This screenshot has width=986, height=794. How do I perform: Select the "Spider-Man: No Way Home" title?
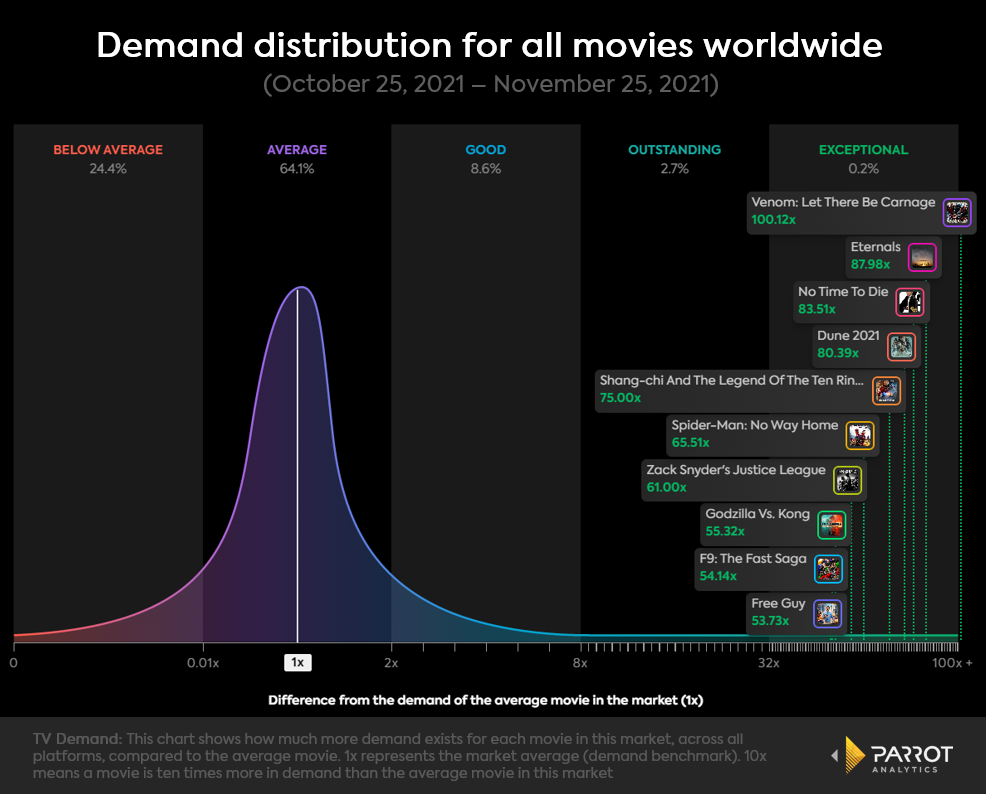(x=755, y=426)
